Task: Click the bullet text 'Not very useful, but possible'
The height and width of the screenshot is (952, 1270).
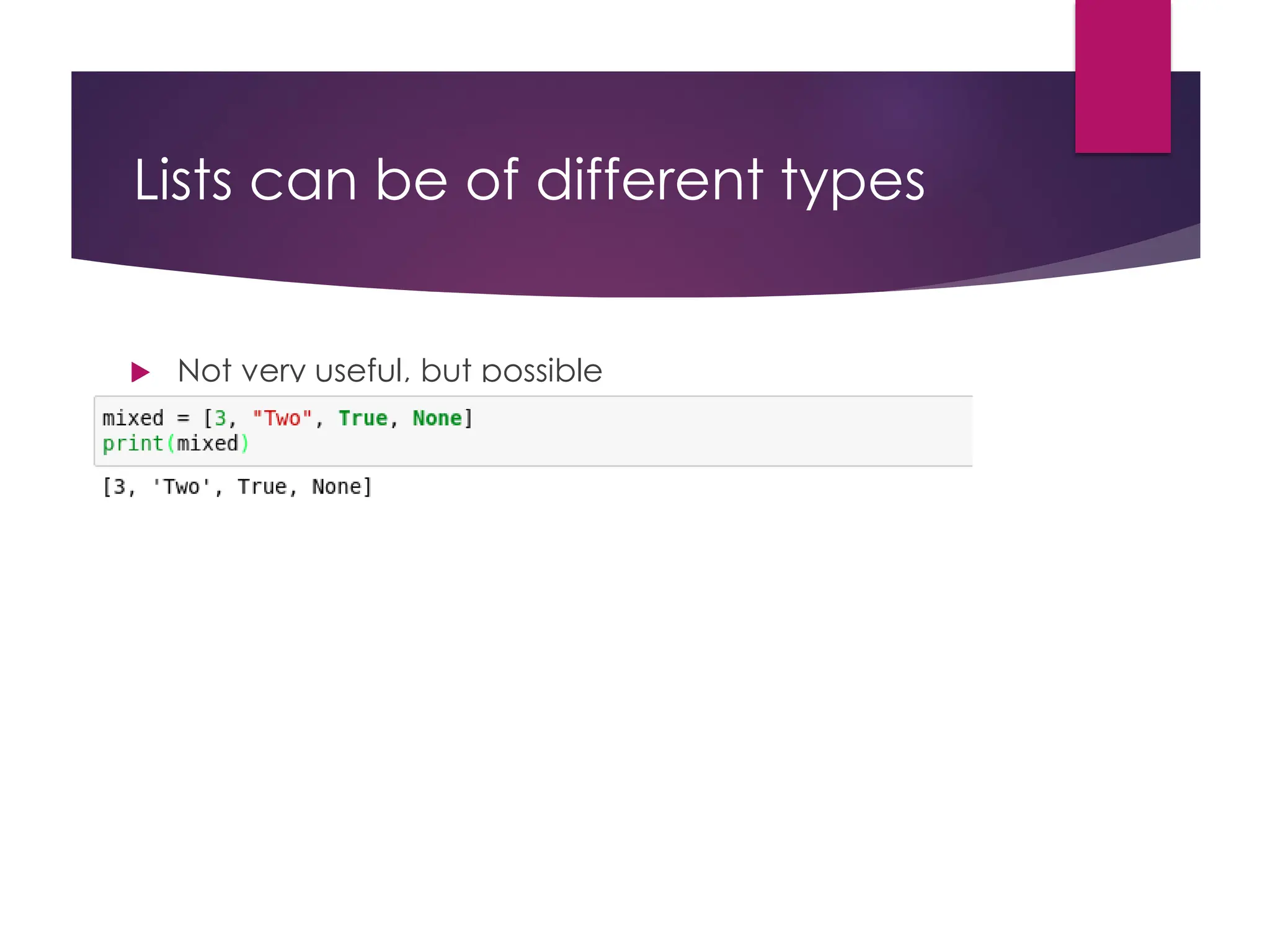Action: coord(389,371)
